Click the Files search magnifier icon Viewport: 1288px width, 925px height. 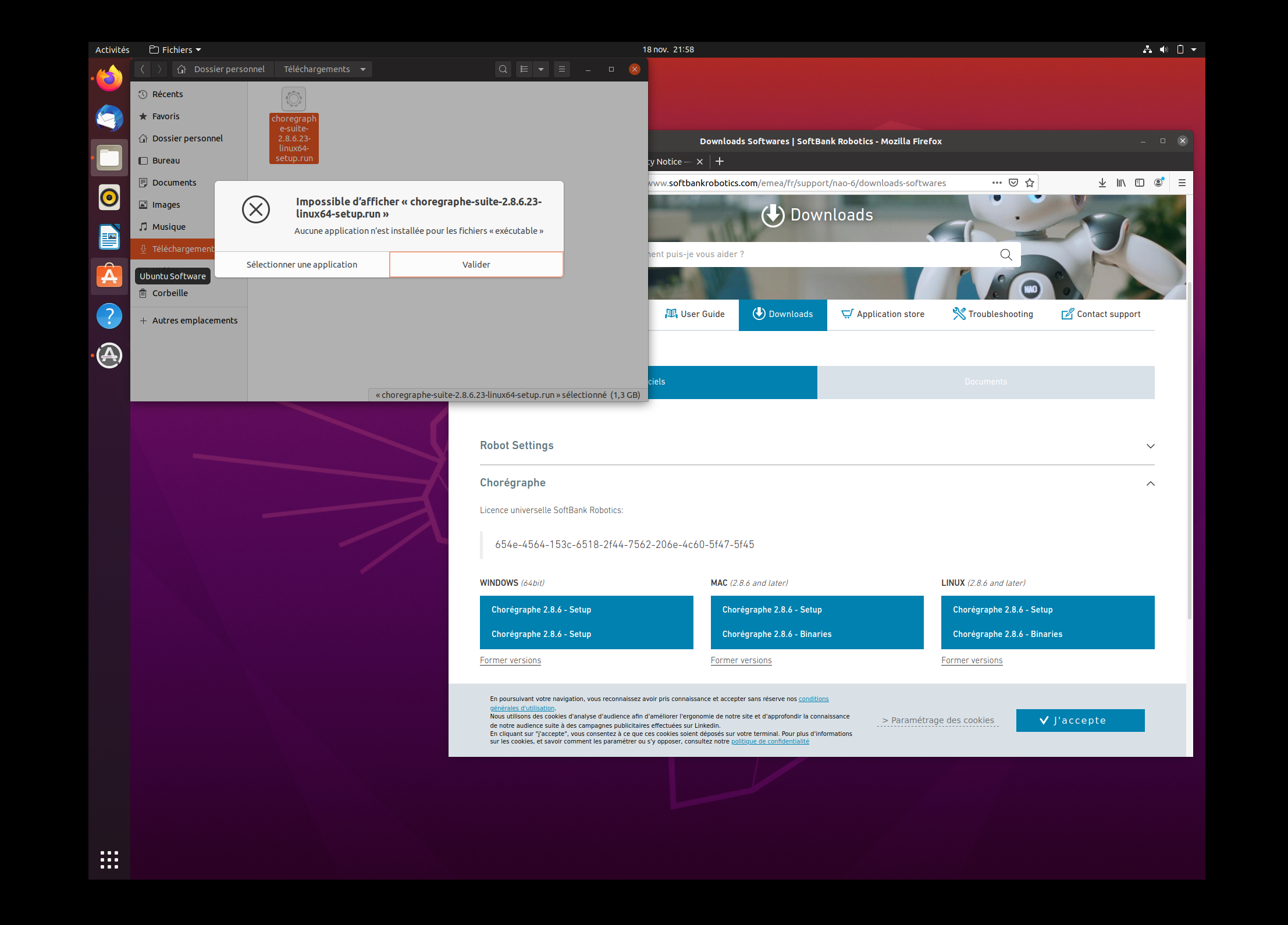503,69
